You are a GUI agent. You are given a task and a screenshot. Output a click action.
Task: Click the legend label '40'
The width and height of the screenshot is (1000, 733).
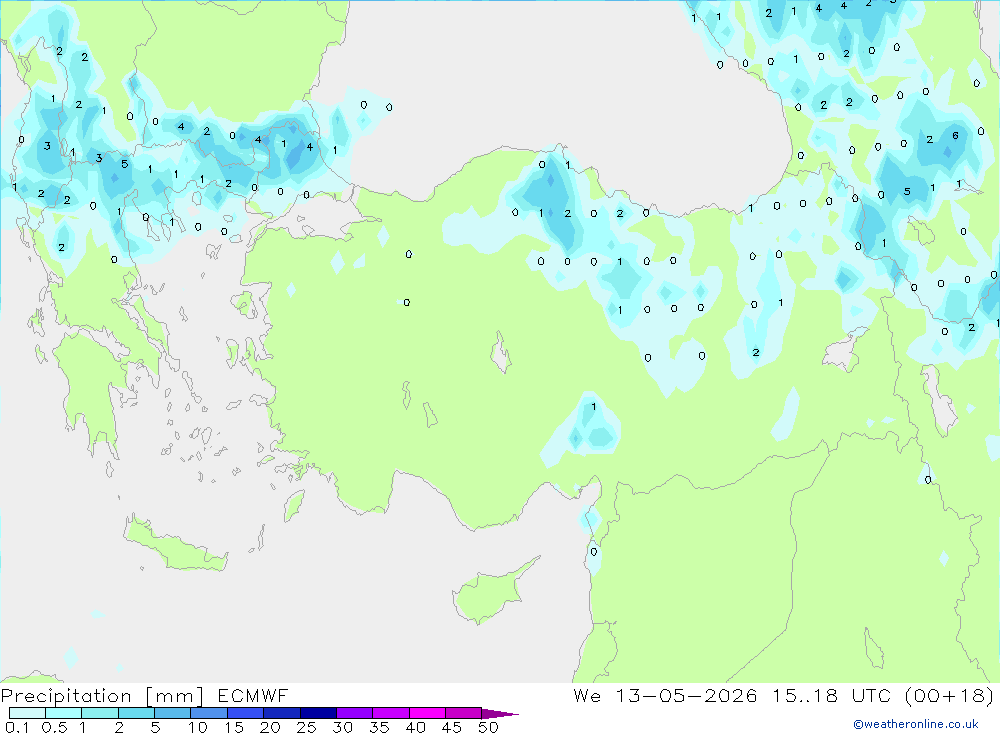click(415, 727)
